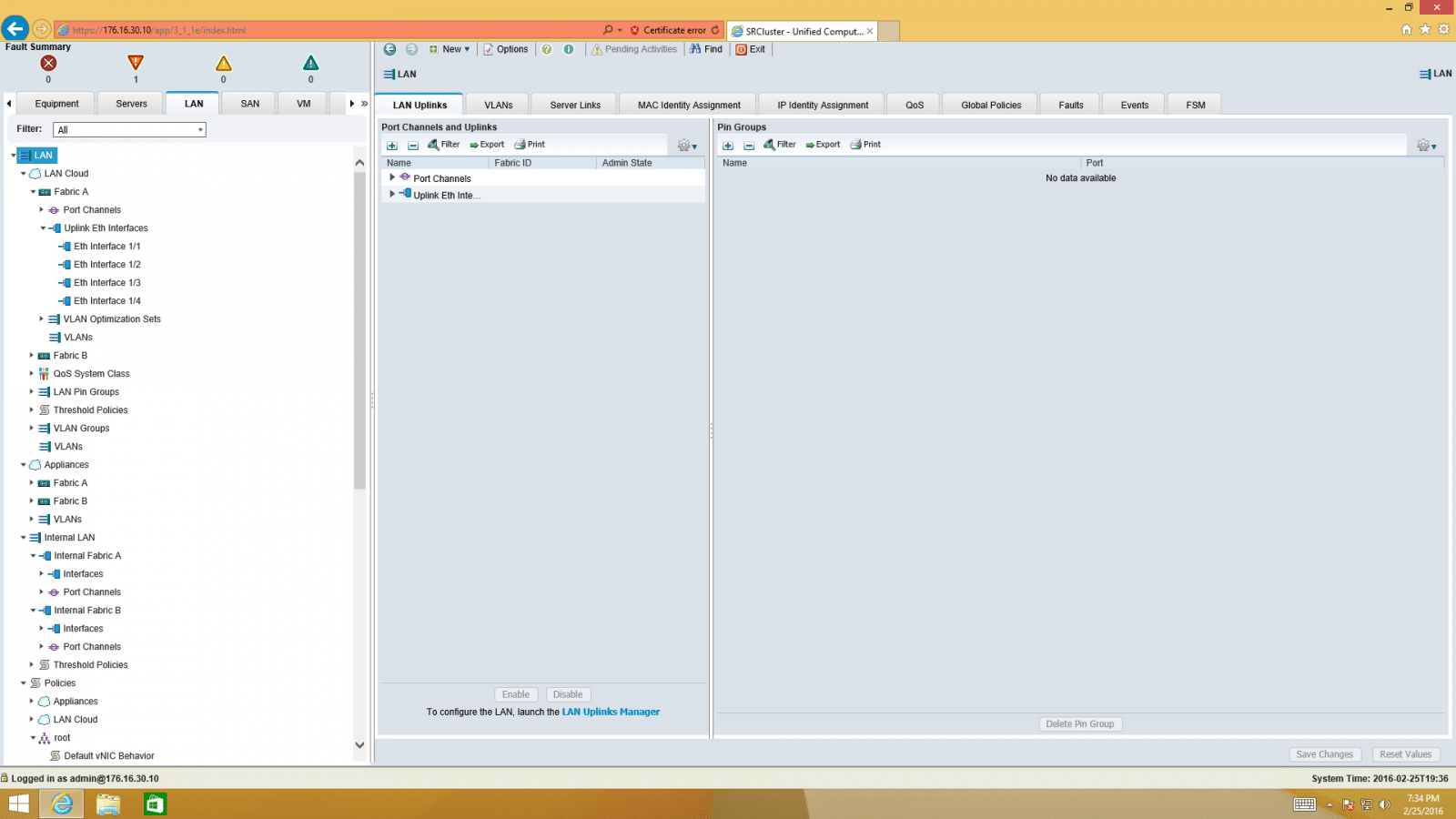Screen dimensions: 1456x819
Task: Open Pending Activities
Action: [x=634, y=49]
